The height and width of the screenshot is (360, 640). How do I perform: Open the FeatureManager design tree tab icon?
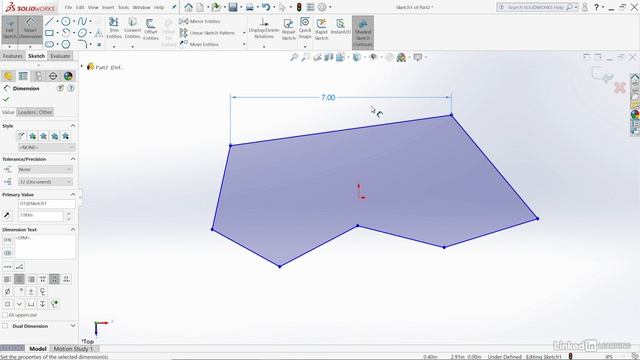(8, 76)
